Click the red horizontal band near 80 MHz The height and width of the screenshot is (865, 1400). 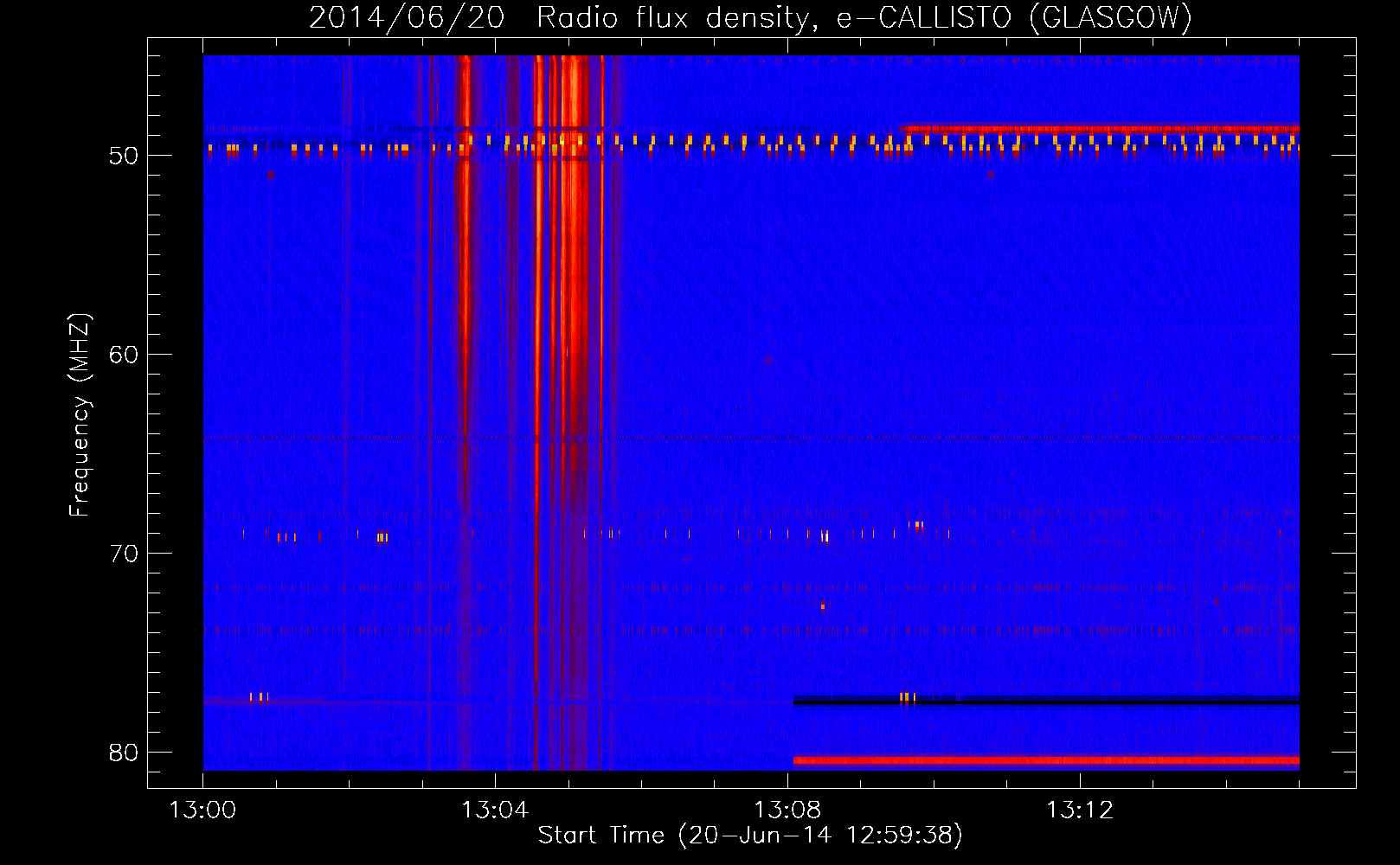[x=1046, y=761]
